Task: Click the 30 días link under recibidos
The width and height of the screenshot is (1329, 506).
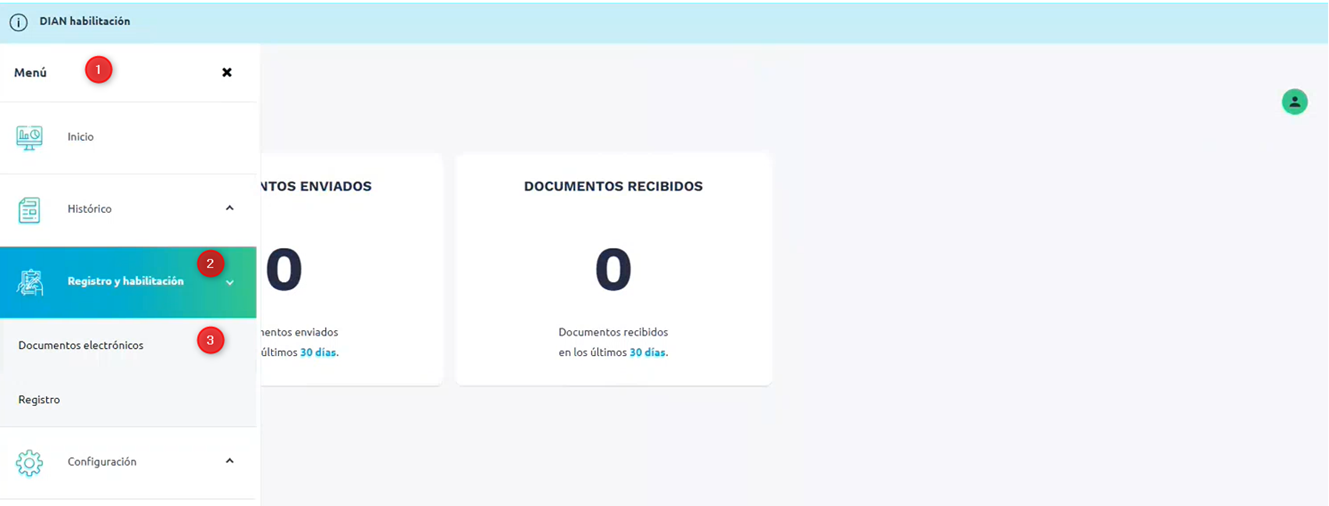Action: [x=648, y=352]
